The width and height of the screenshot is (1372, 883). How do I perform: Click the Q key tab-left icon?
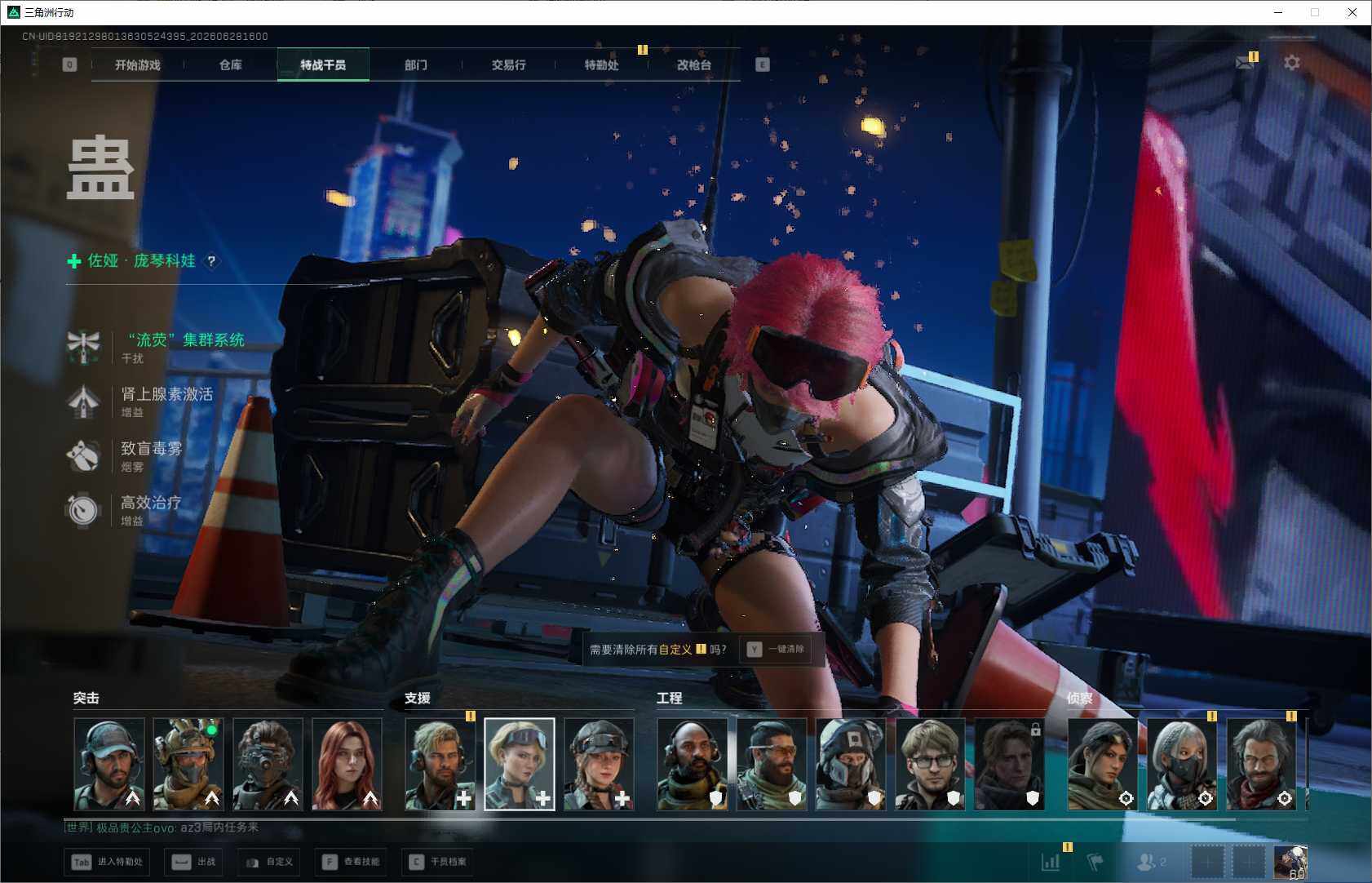point(69,64)
